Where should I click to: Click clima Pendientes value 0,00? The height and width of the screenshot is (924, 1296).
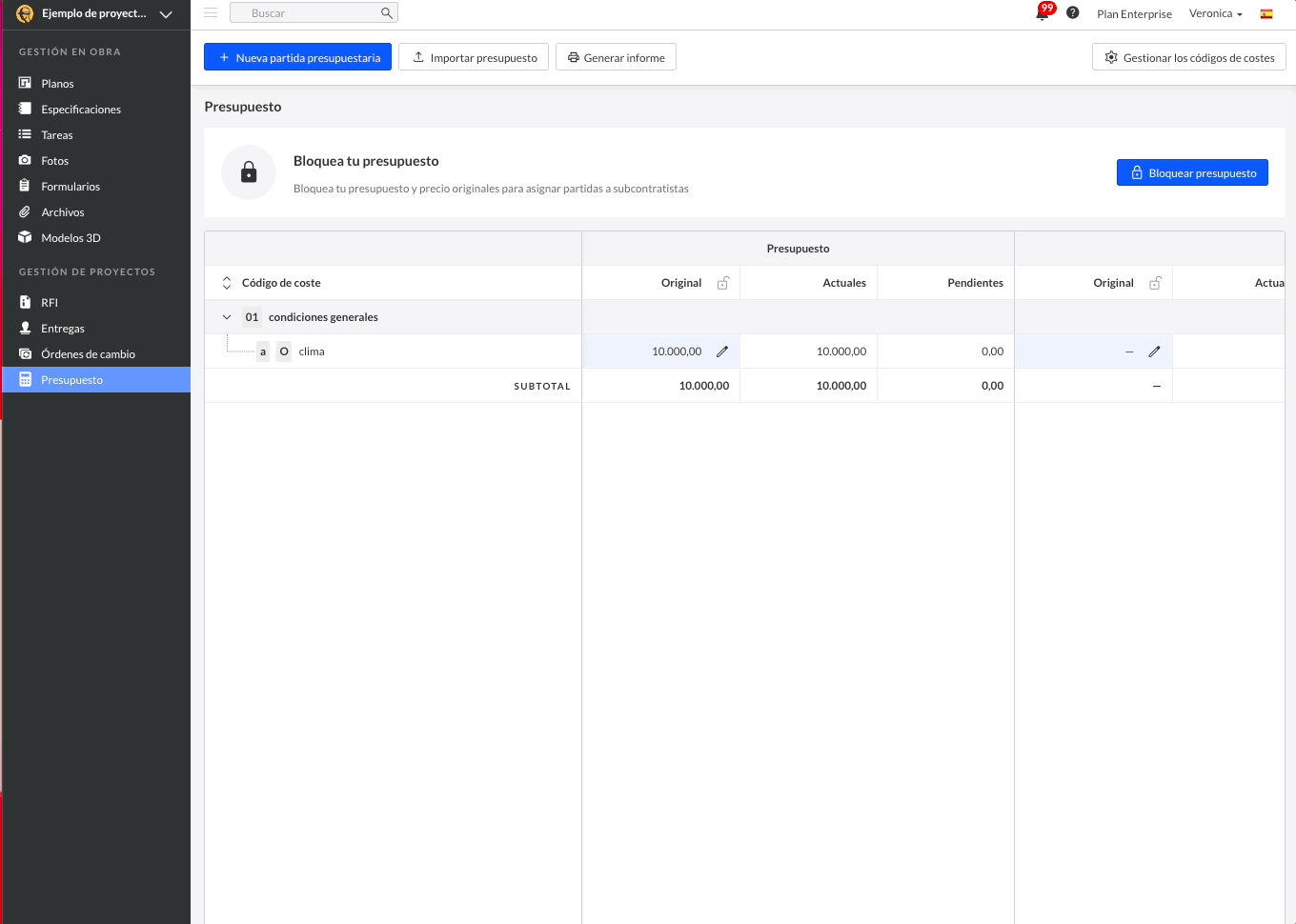coord(992,352)
